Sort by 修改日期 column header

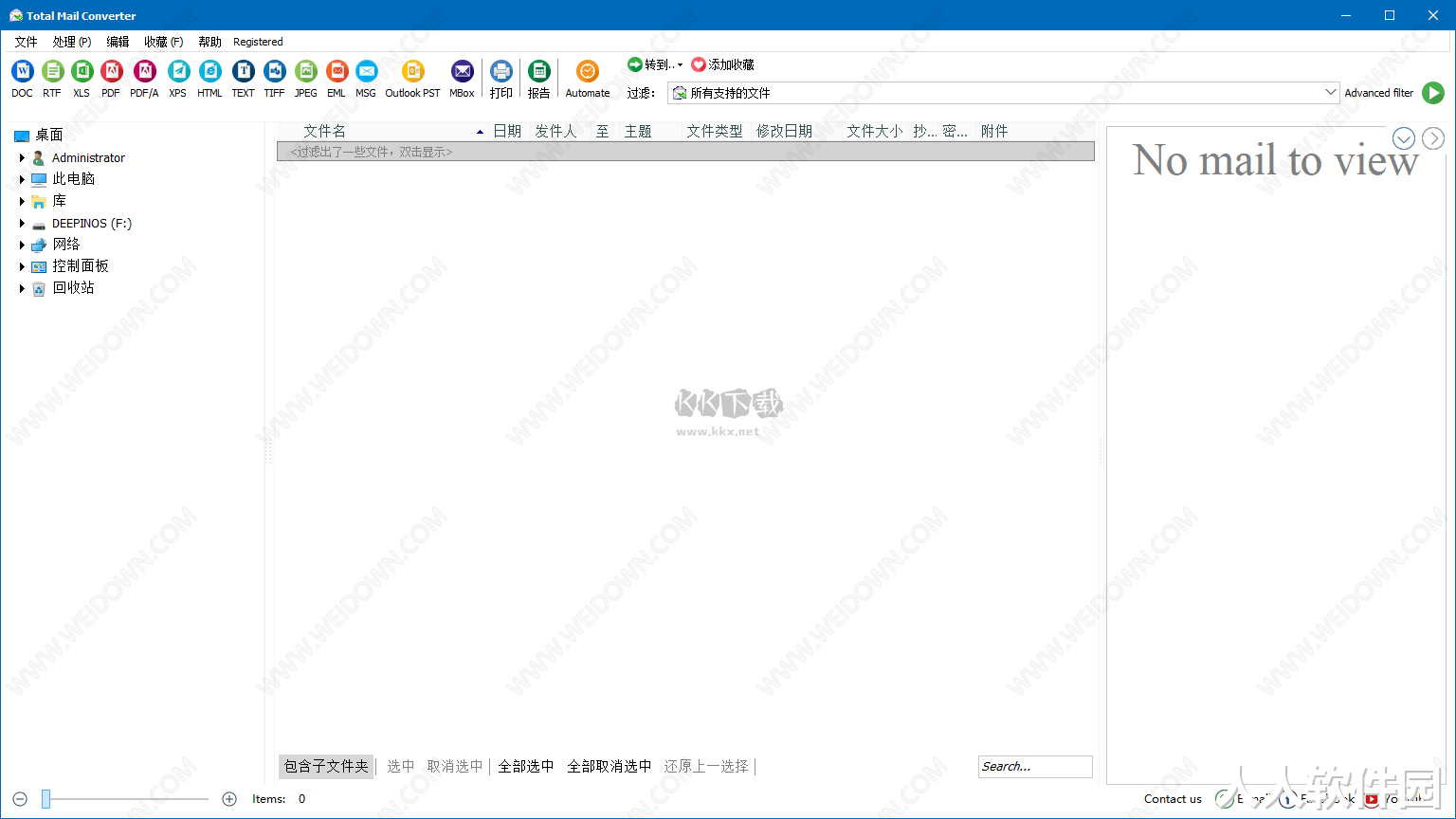pos(784,132)
